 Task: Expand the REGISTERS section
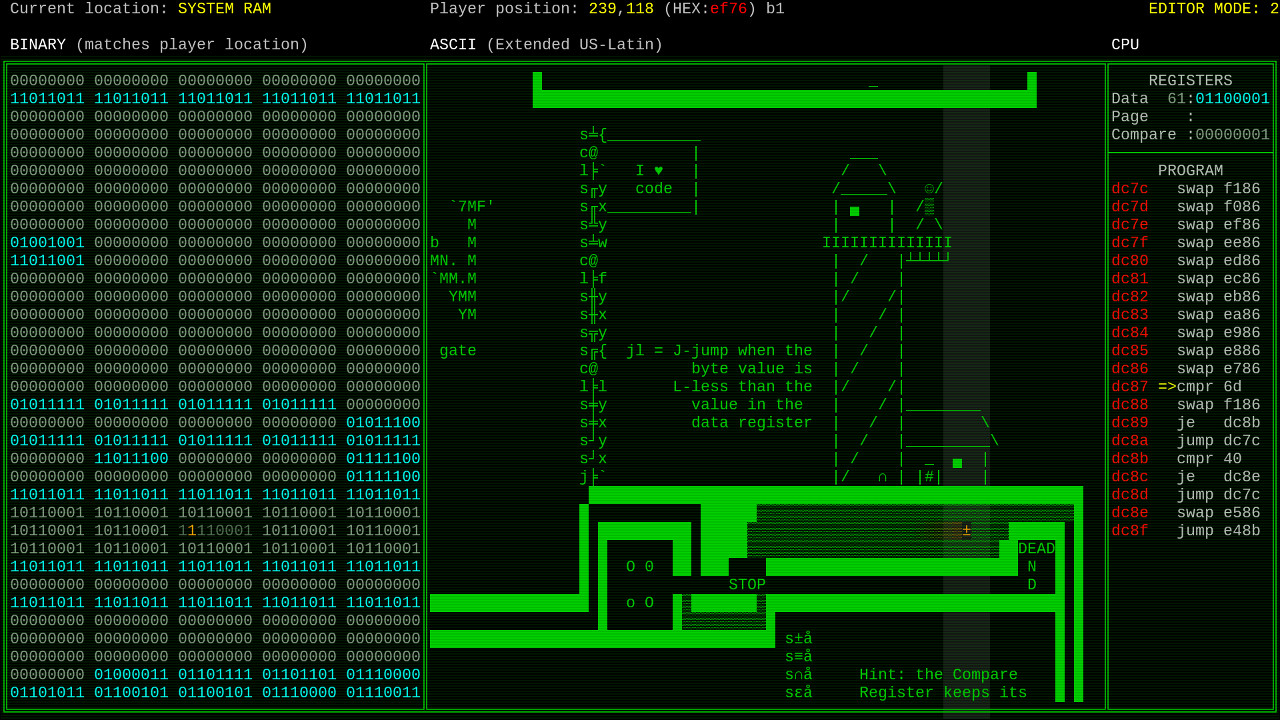click(1190, 80)
